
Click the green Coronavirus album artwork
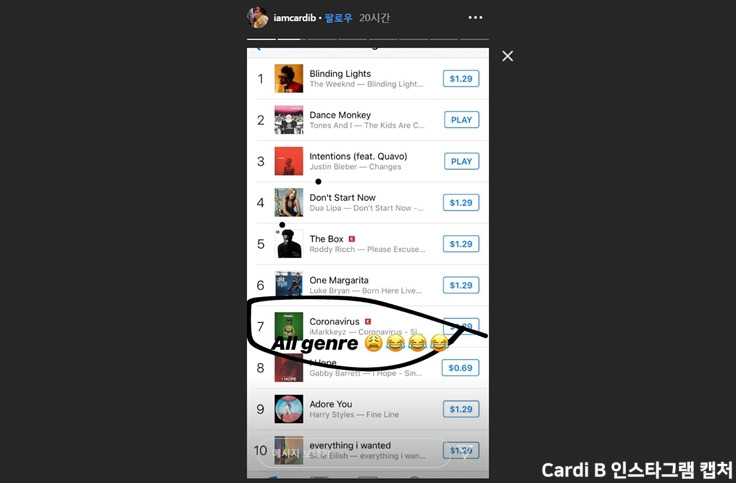click(x=289, y=325)
